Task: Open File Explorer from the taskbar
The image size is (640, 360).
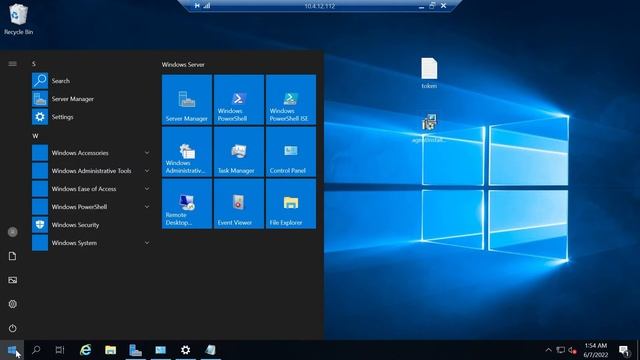Action: [111, 350]
